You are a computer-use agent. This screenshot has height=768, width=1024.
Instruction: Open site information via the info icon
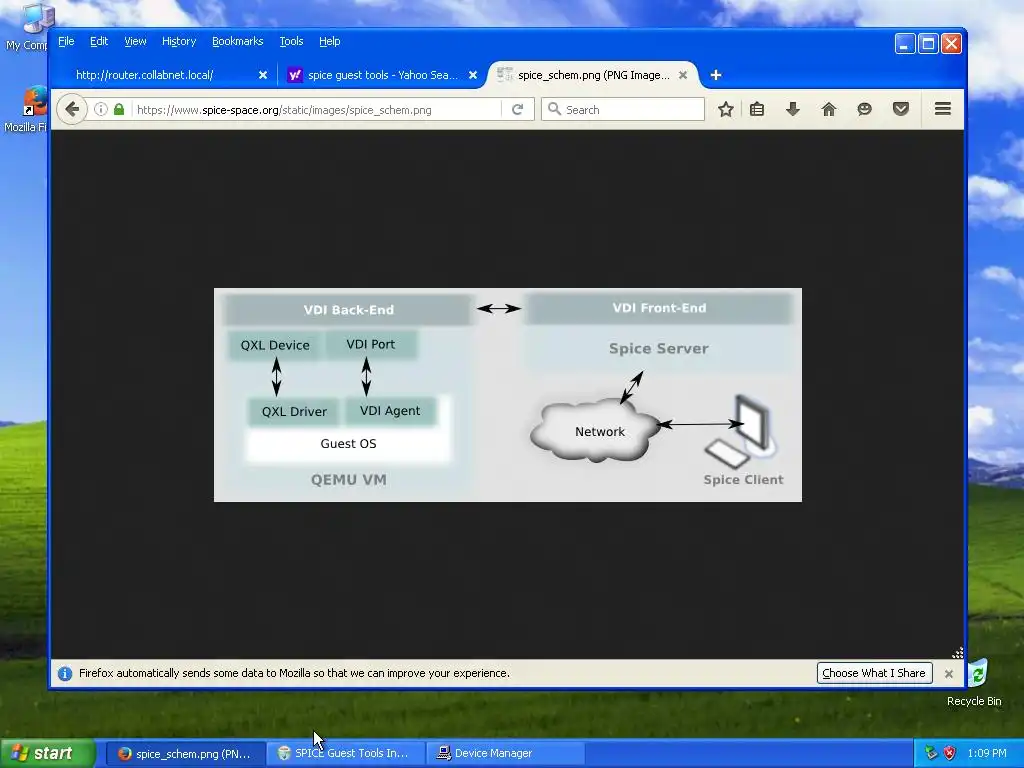click(101, 109)
